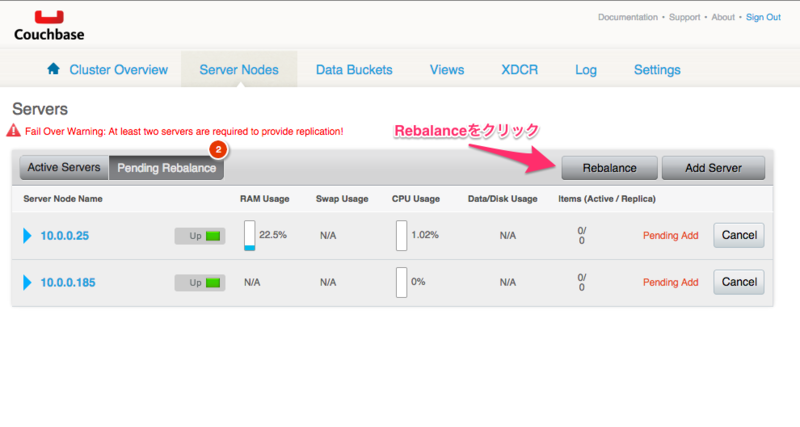This screenshot has height=427, width=800.
Task: Click the red 2 badge on Pending Rebalance
Action: click(x=218, y=149)
